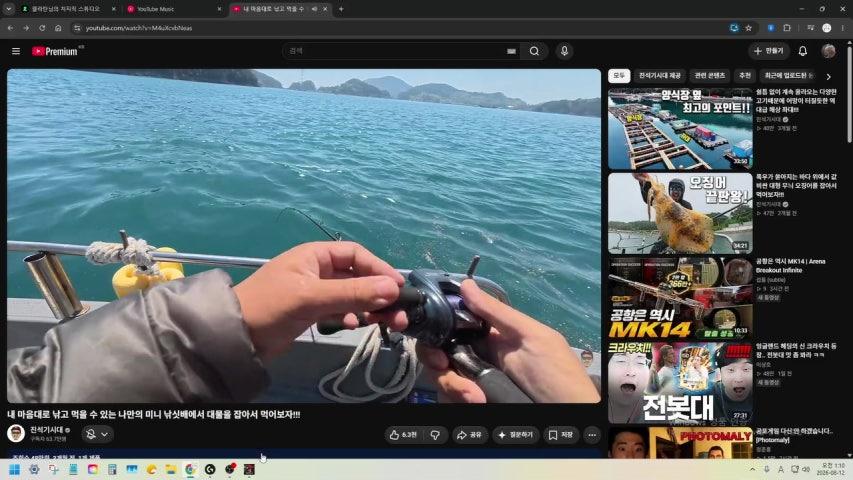Open the browser profile avatar
Screen dimensions: 853x480
click(826, 28)
